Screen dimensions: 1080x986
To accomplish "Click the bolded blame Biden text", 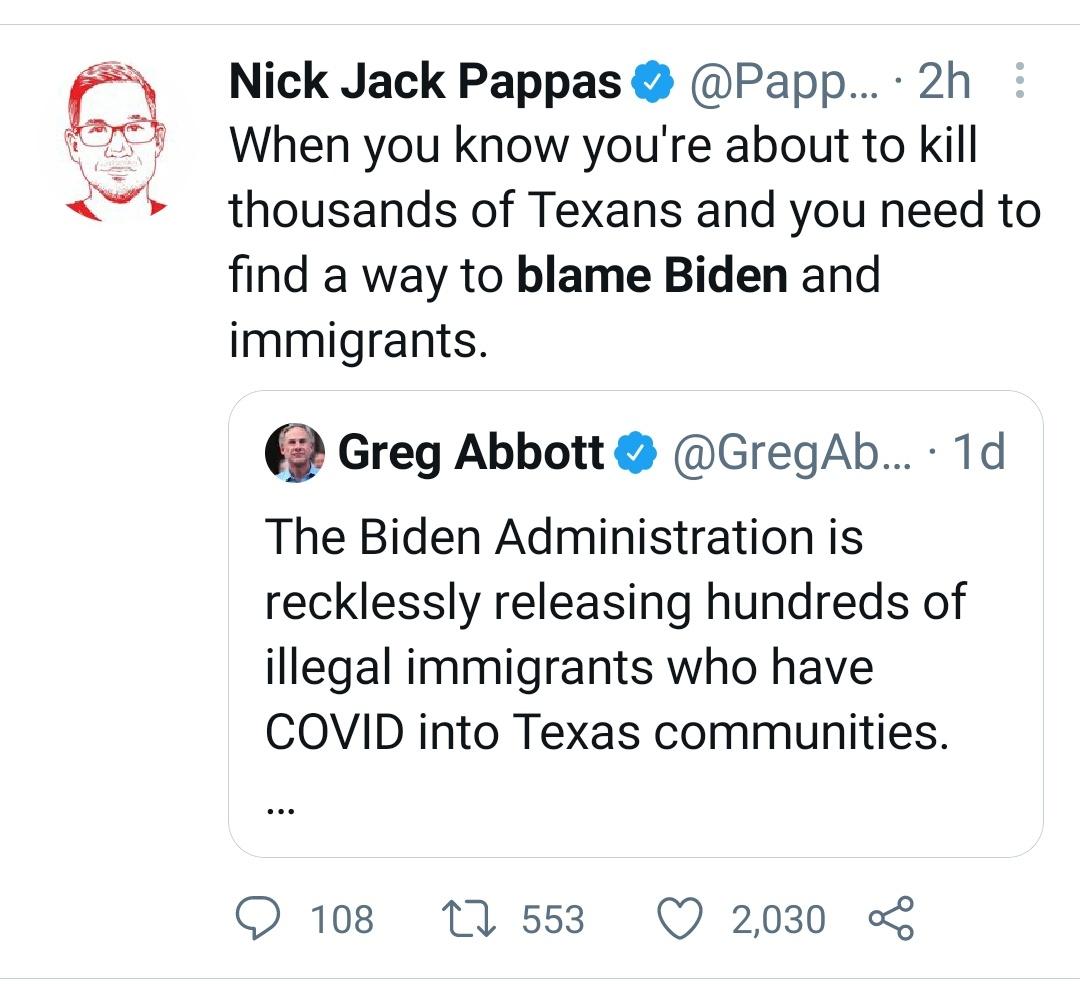I will tap(655, 275).
